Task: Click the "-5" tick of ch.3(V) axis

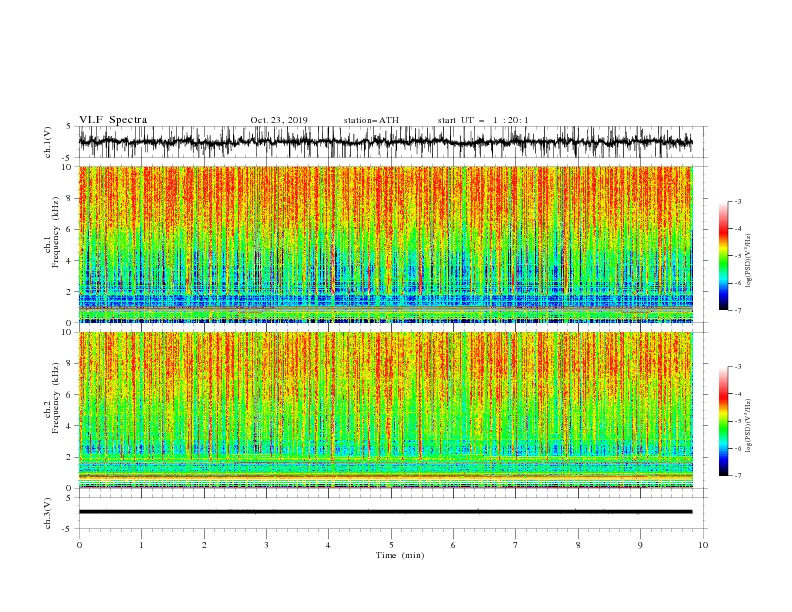Action: 68,529
